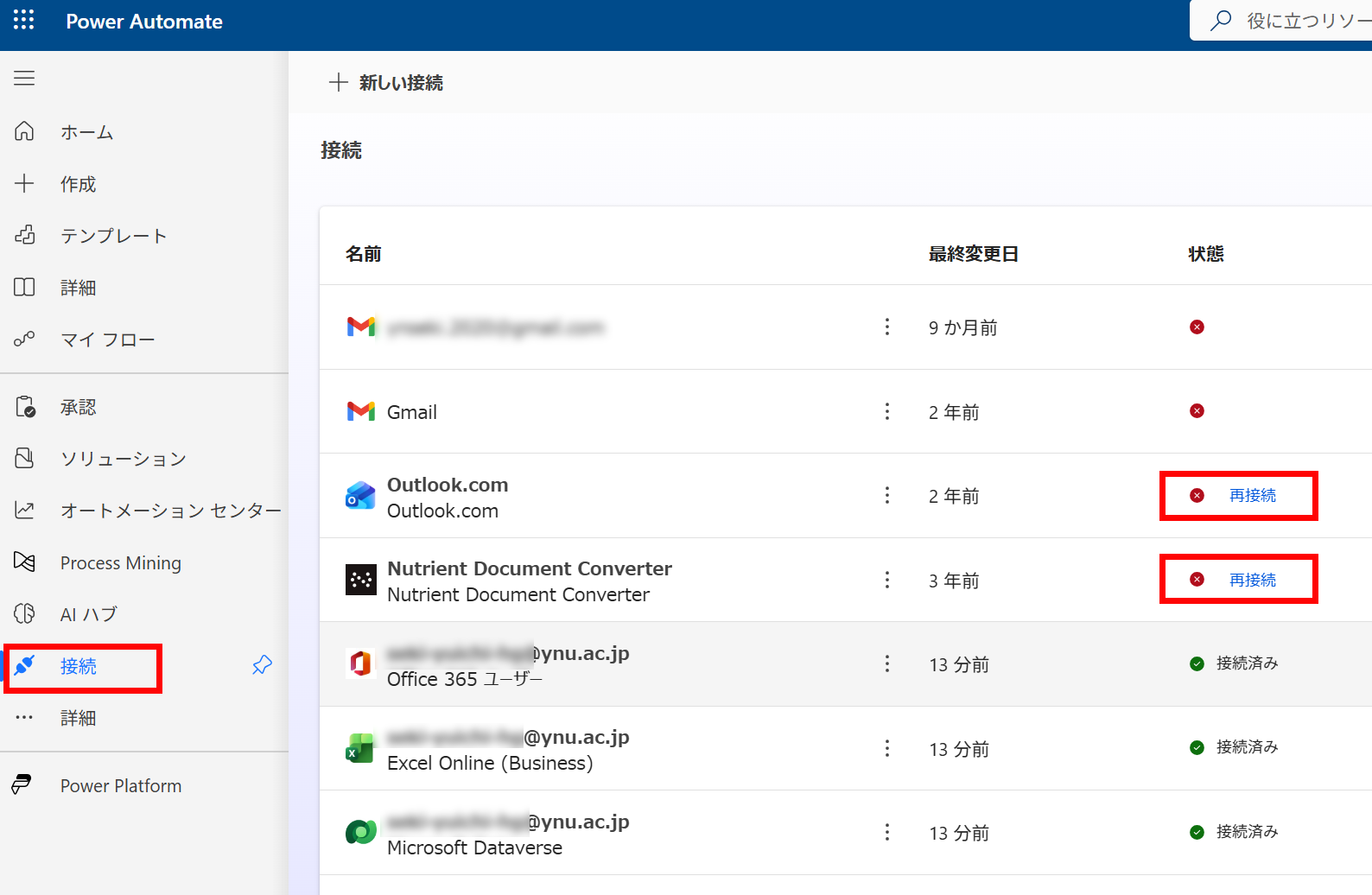Screen dimensions: 1372x895
Task: Open the 承認 approvals page
Action: click(78, 407)
